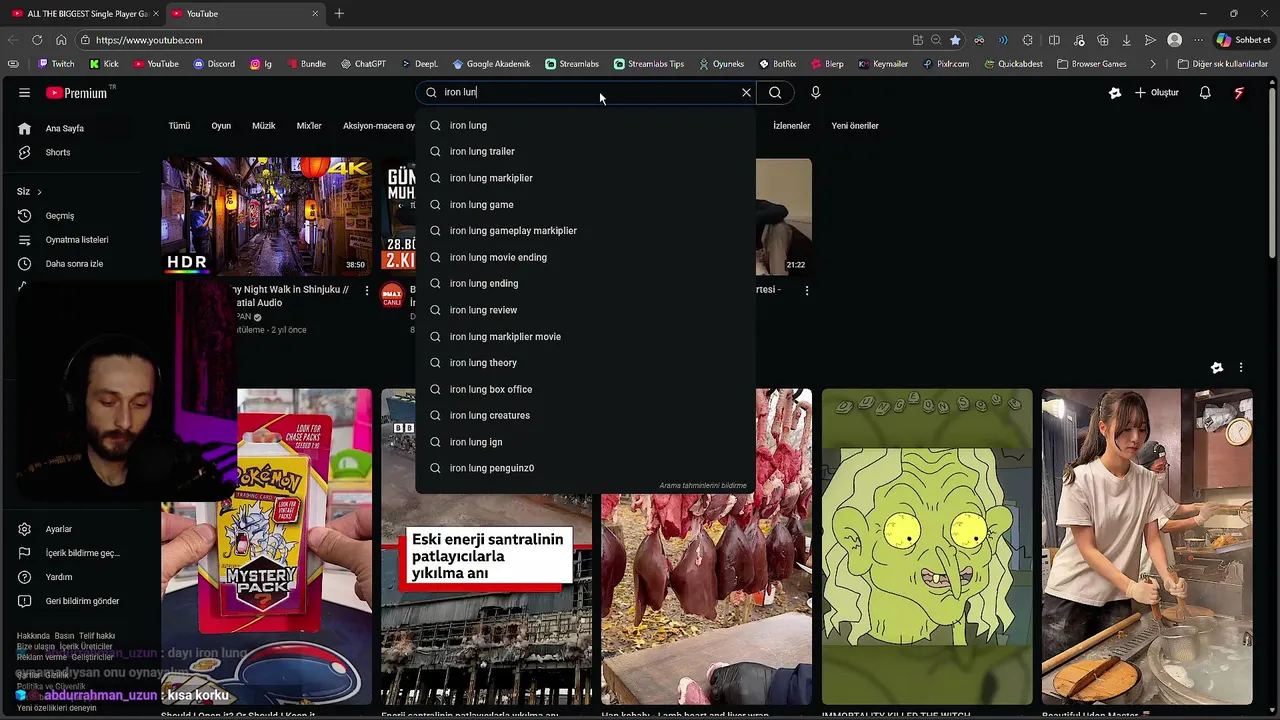Choose suggestion 'iron lung theory'

(585, 363)
